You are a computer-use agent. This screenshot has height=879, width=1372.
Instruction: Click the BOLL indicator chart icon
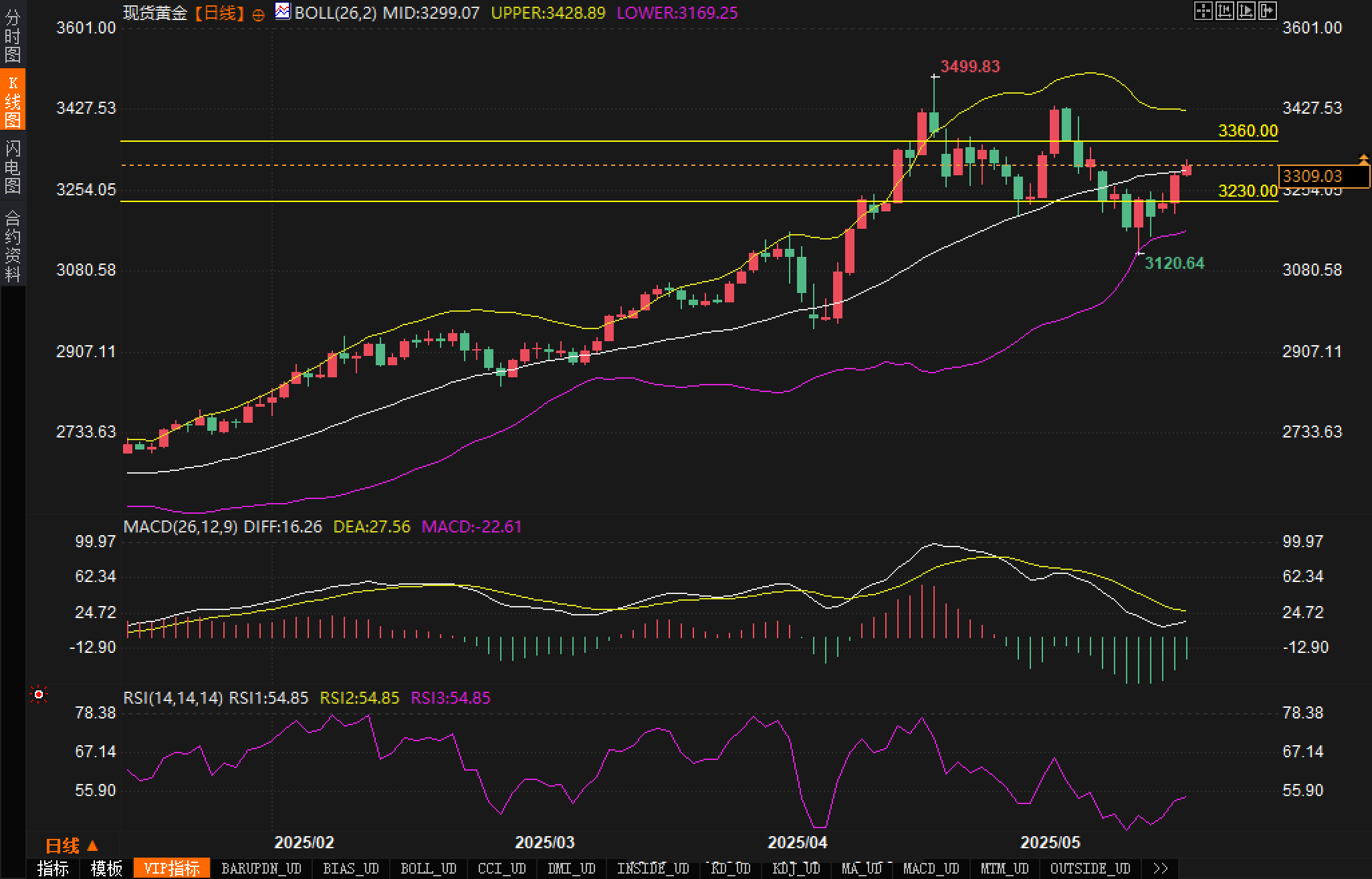click(x=283, y=11)
